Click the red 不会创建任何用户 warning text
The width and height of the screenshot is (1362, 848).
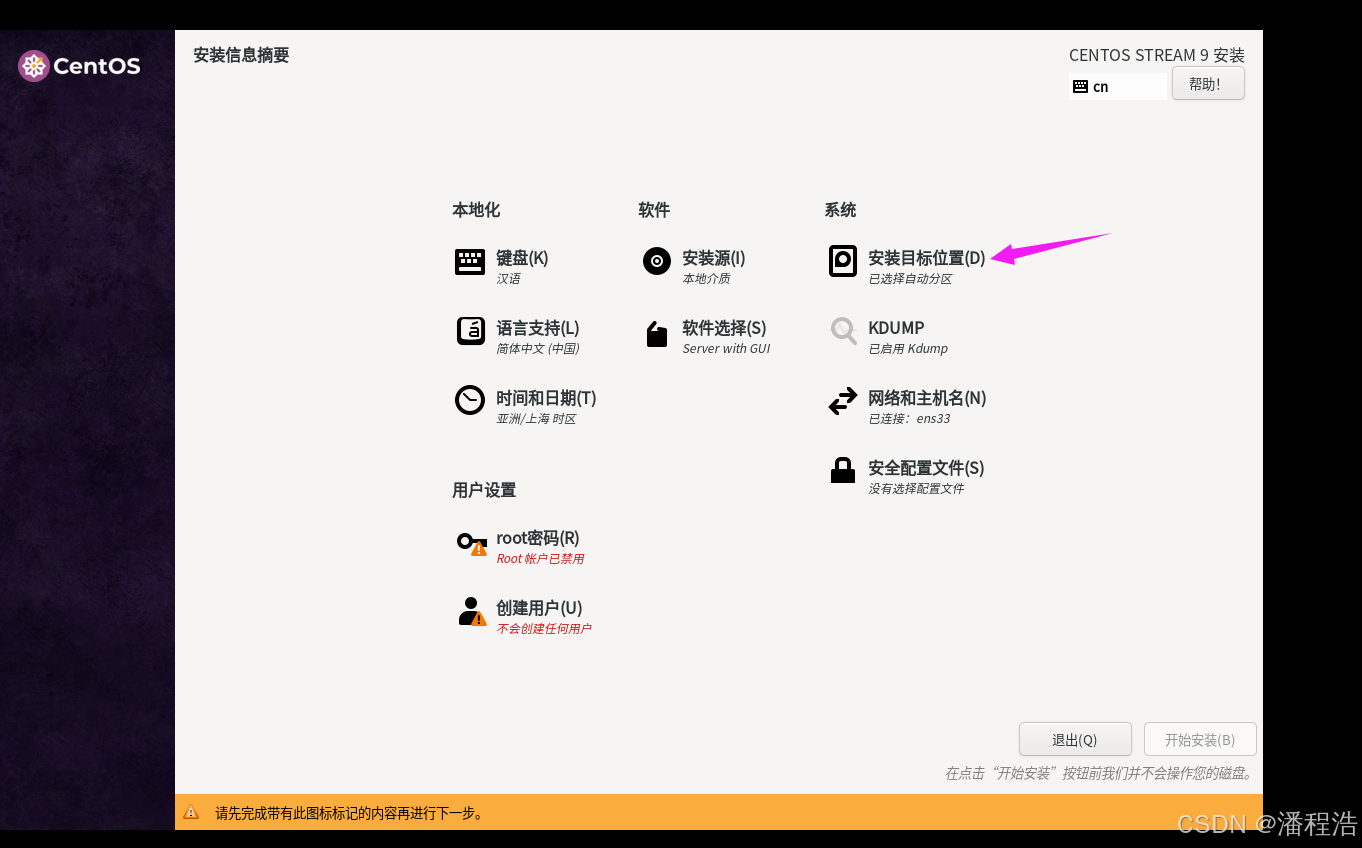pyautogui.click(x=544, y=629)
